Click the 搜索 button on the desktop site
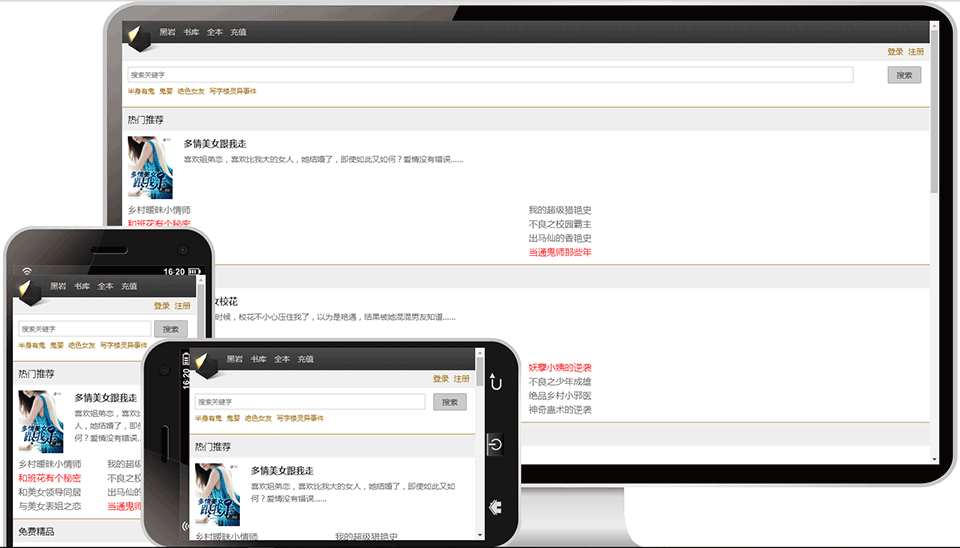The height and width of the screenshot is (548, 960). (x=904, y=75)
